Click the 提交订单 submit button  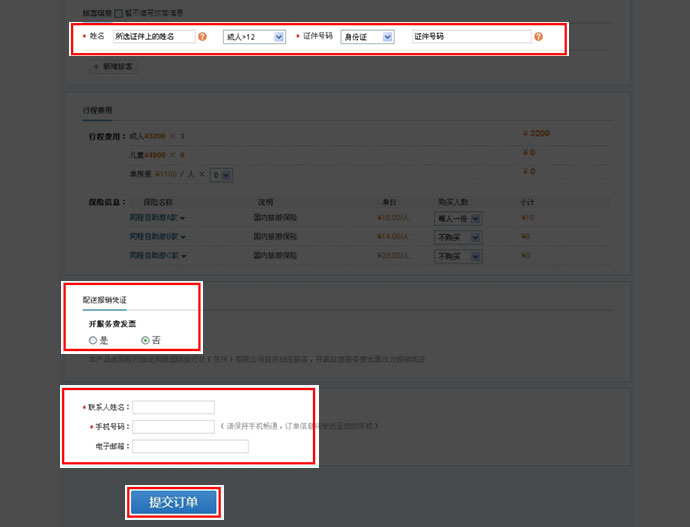tap(173, 502)
